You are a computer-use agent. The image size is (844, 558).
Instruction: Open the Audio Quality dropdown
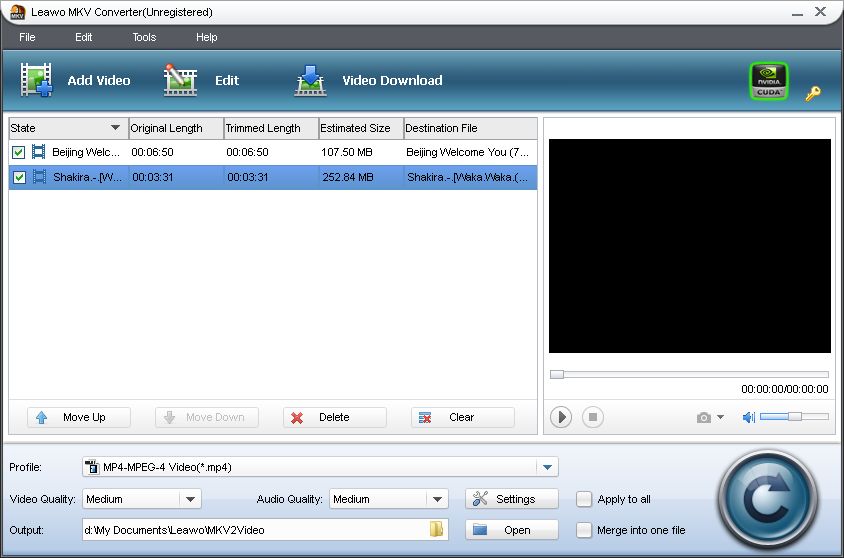pos(437,499)
